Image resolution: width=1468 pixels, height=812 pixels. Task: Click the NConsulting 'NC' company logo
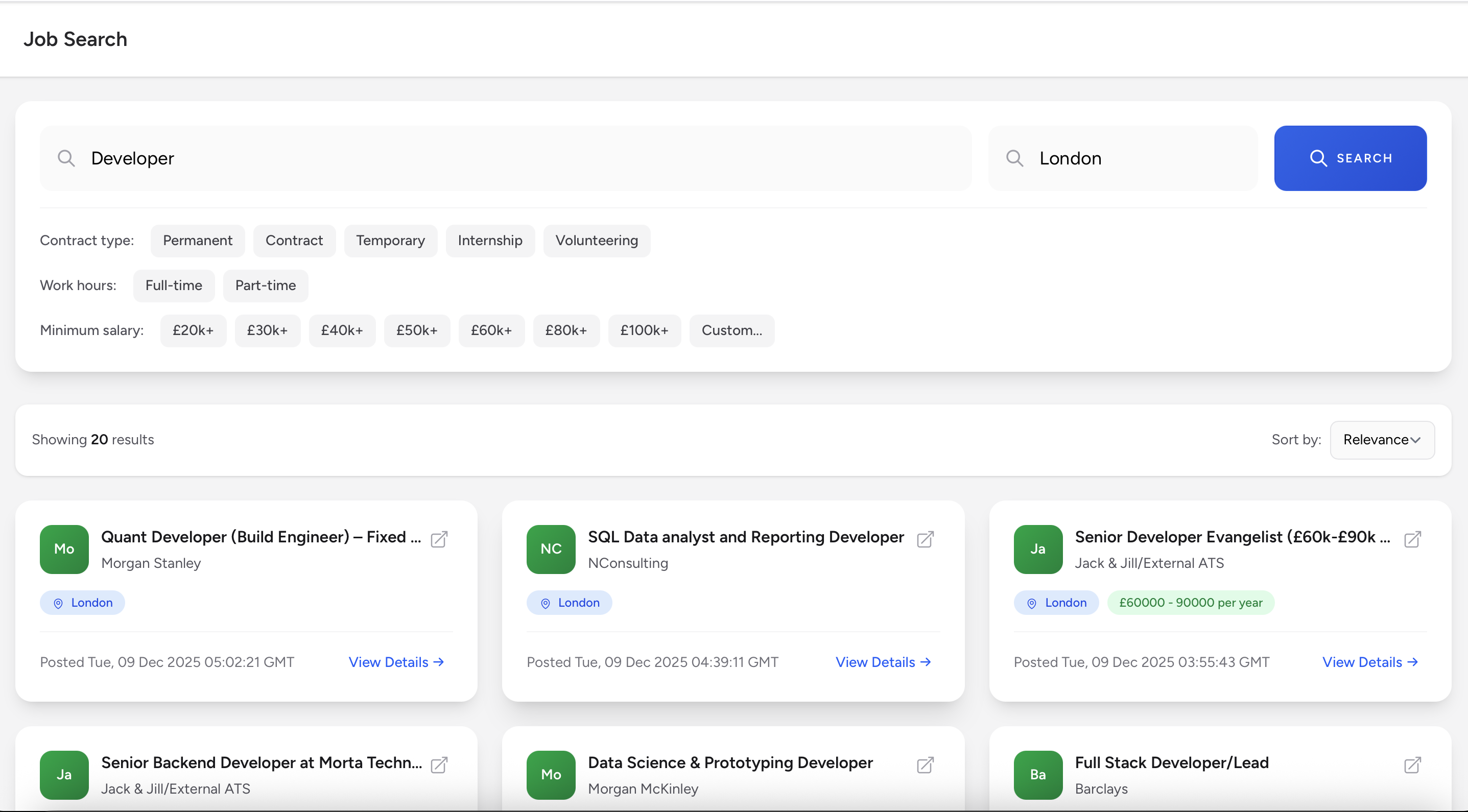click(x=551, y=549)
